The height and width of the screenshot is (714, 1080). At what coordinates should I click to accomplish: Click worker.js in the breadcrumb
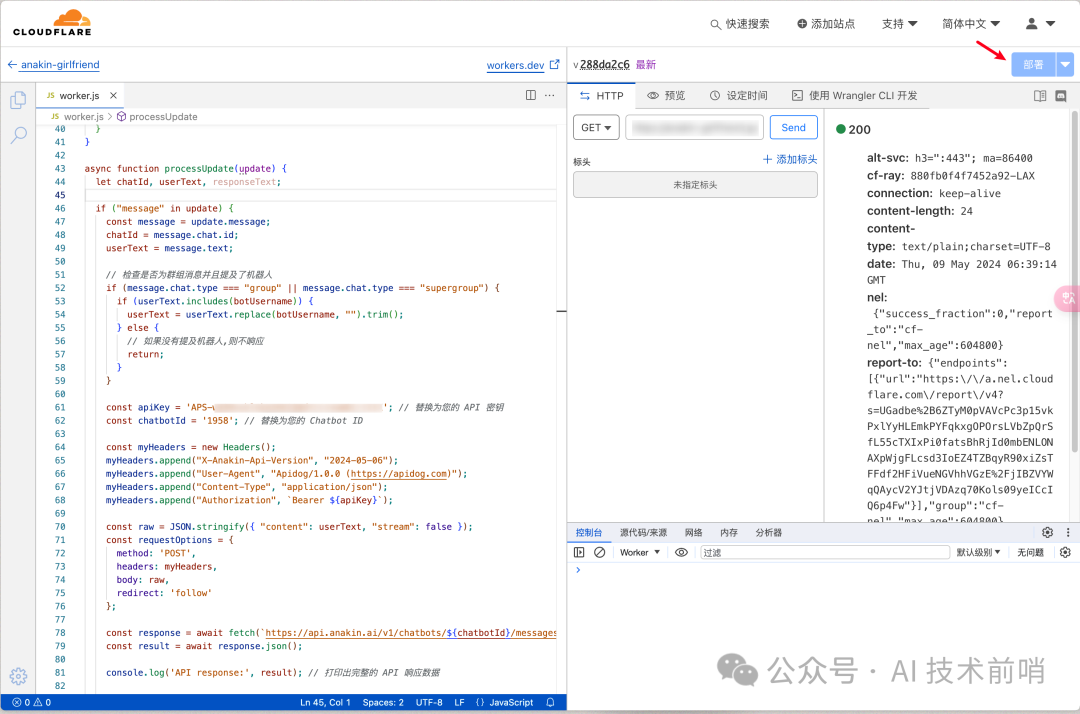tap(83, 116)
